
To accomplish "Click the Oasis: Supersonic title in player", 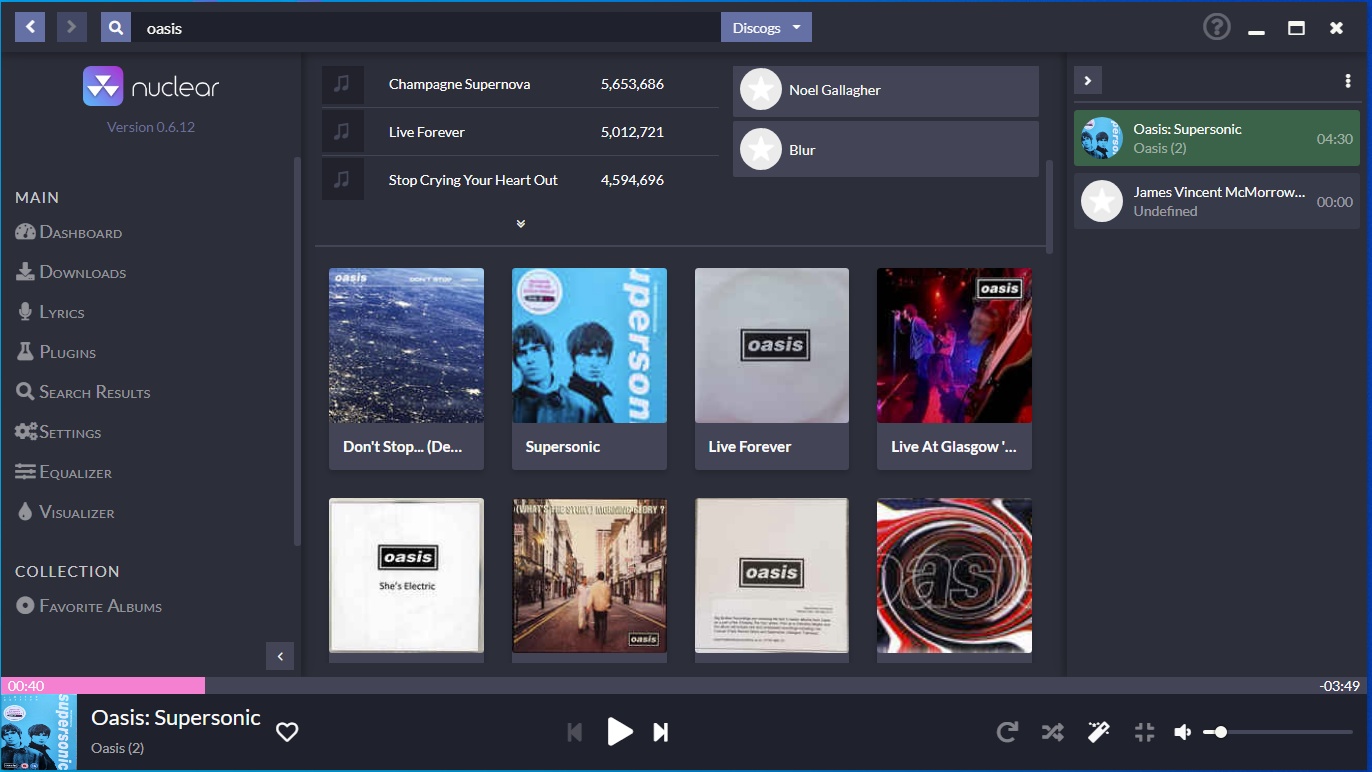I will [x=176, y=717].
